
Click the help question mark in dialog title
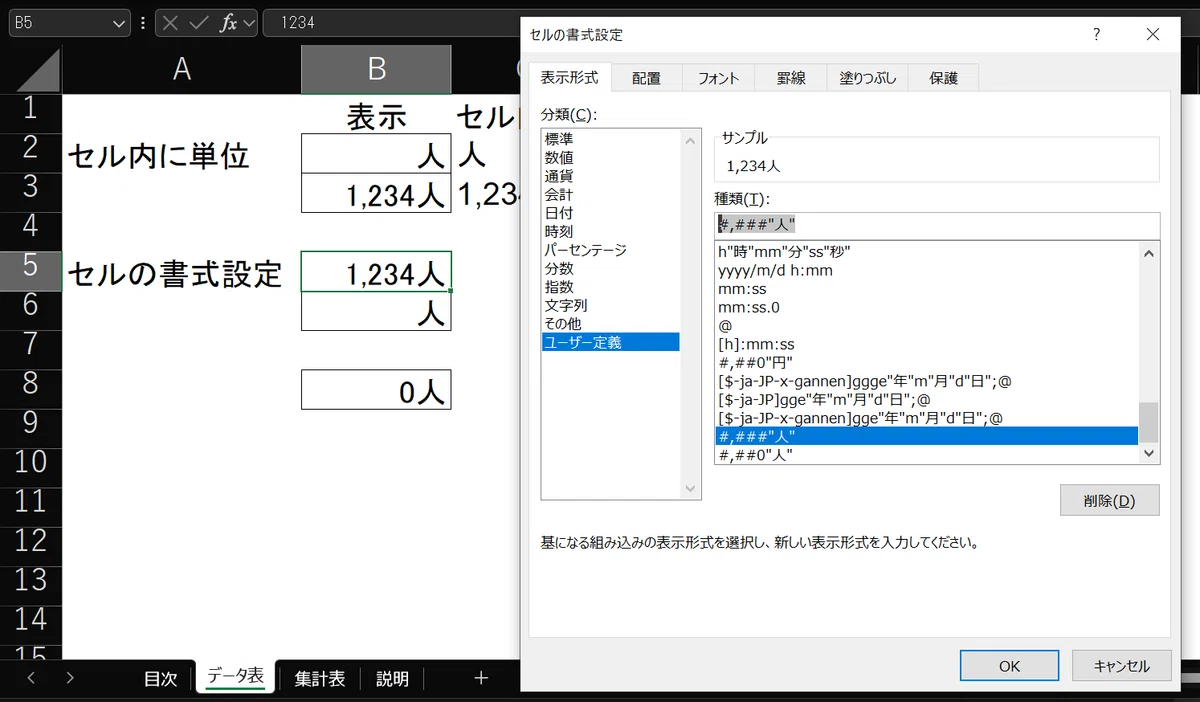pyautogui.click(x=1096, y=34)
